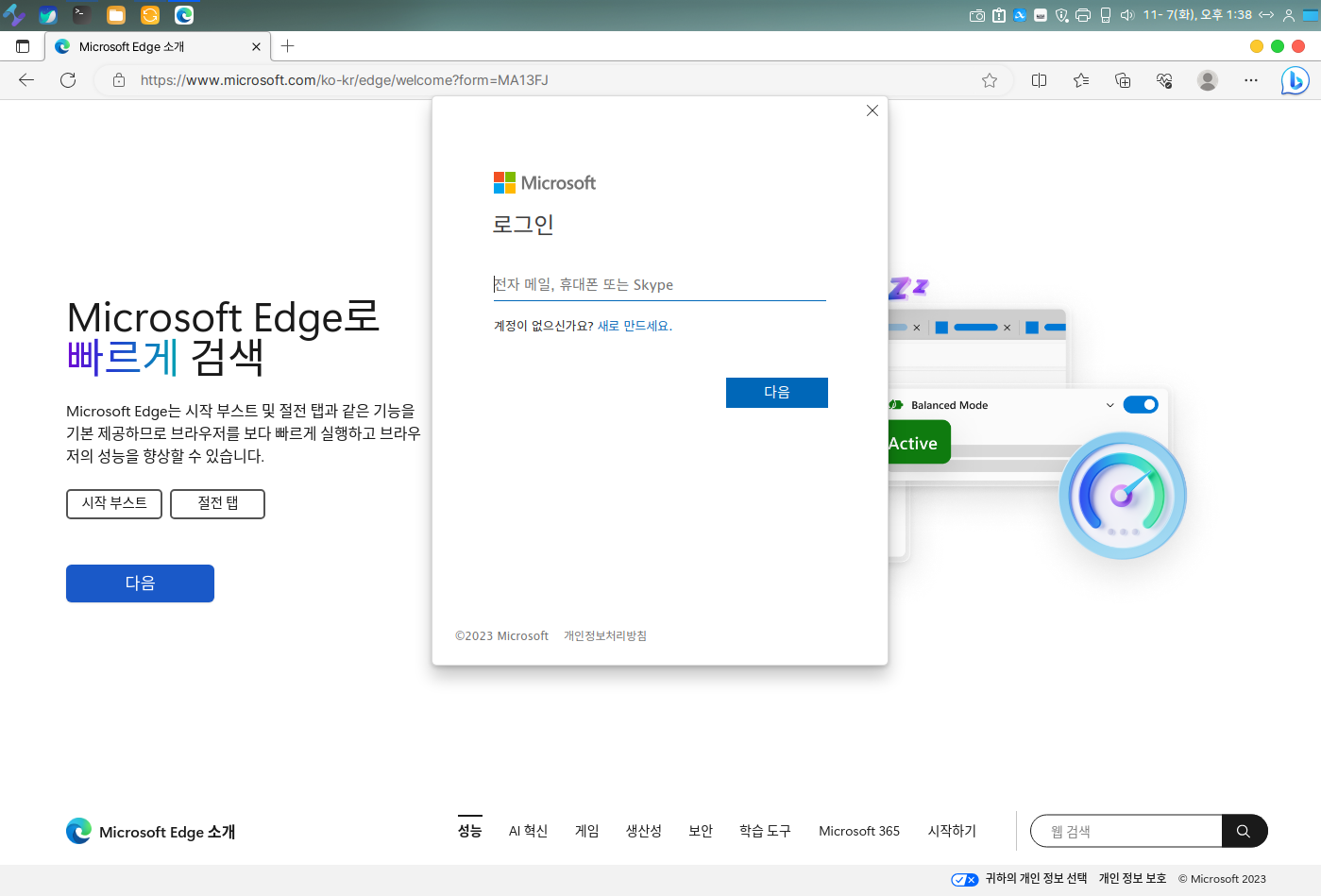The image size is (1321, 896).
Task: Open the split screen view icon
Action: point(1039,80)
